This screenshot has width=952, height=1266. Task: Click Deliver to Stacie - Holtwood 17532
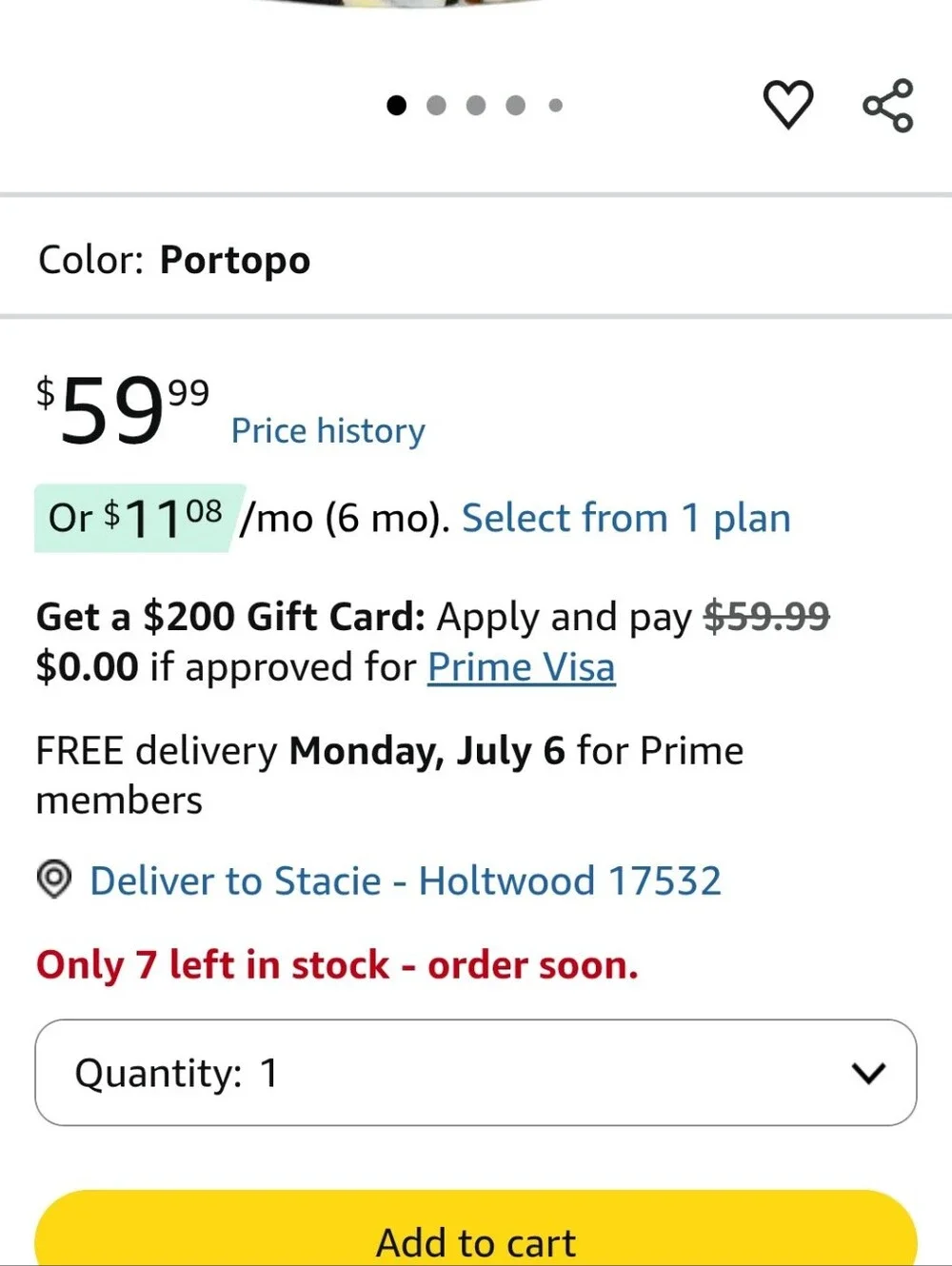pos(406,880)
